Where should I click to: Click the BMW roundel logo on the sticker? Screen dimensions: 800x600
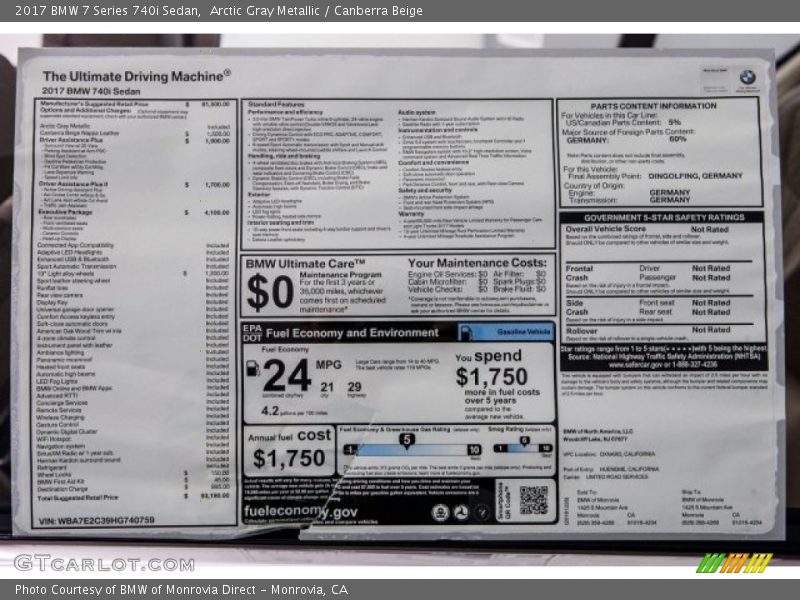747,78
